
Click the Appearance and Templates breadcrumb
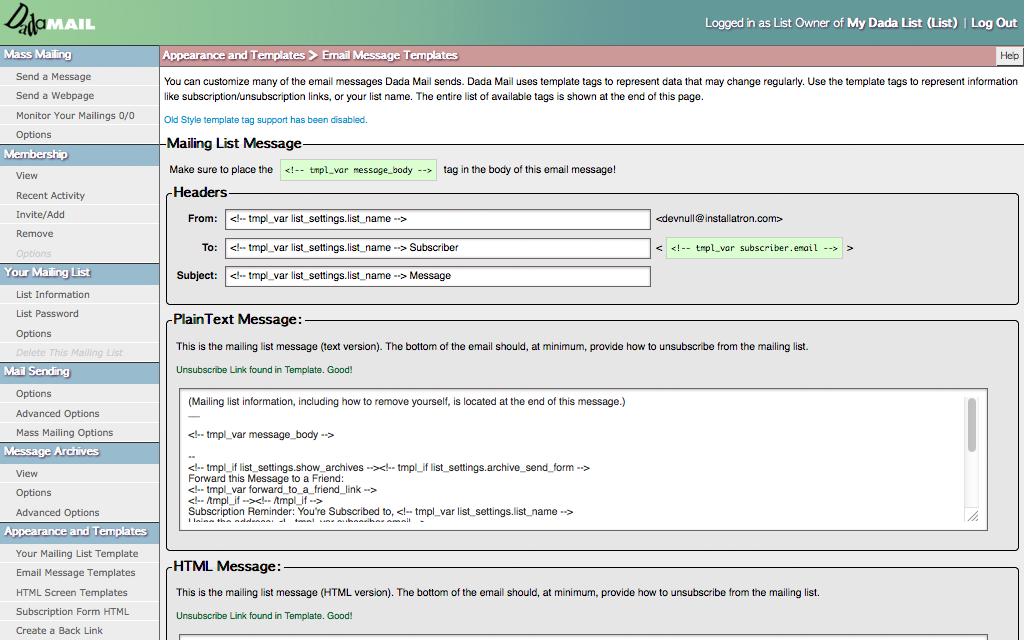click(x=233, y=56)
